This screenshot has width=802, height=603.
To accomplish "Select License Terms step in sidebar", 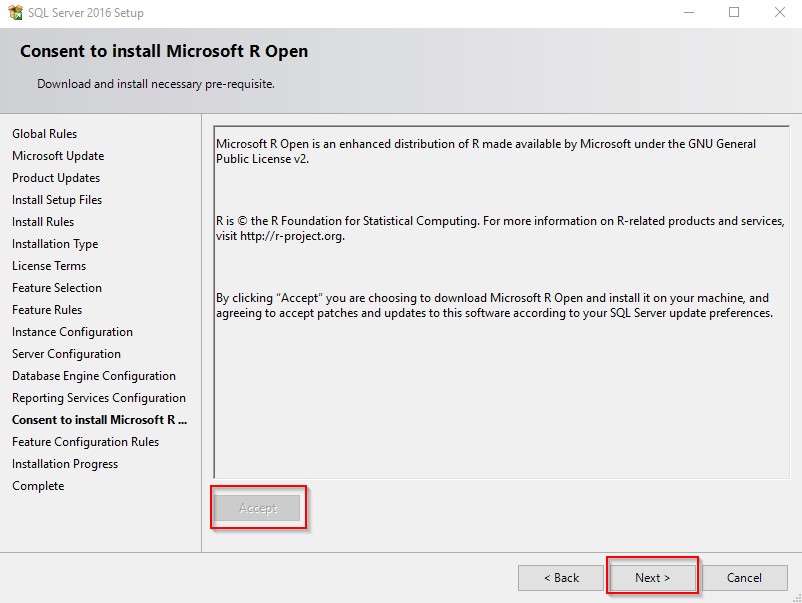I will pyautogui.click(x=49, y=265).
